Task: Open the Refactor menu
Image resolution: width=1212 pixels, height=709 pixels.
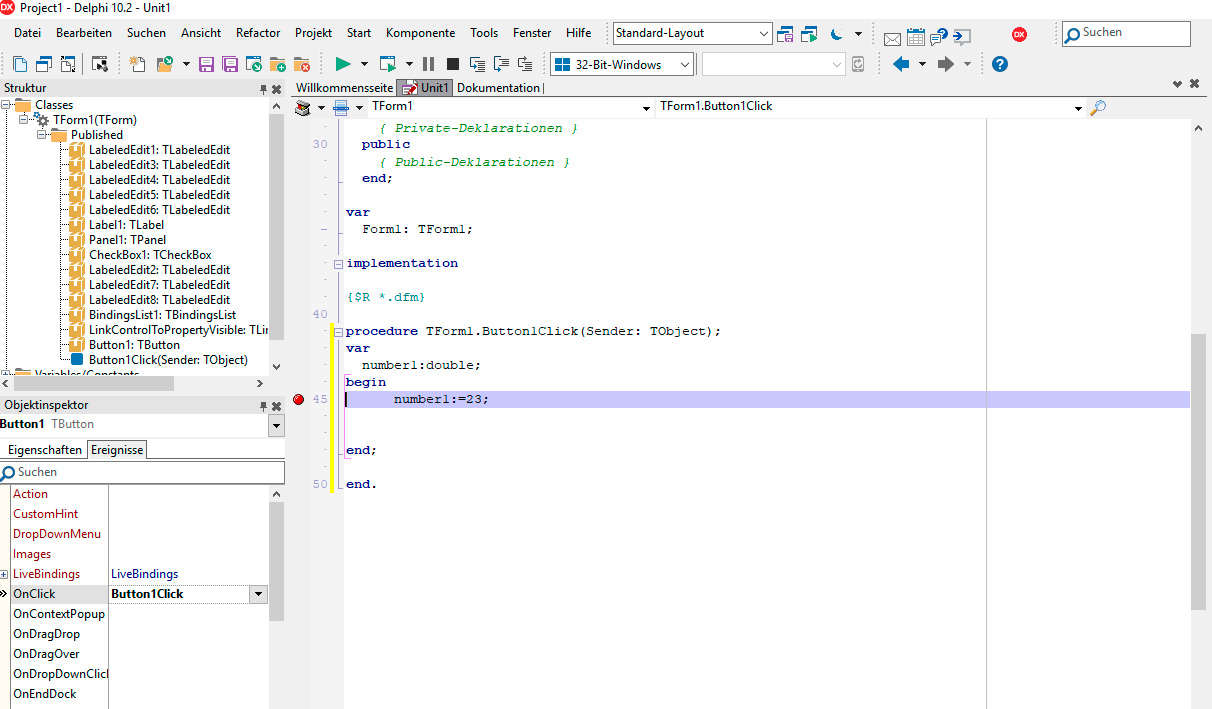Action: click(x=258, y=33)
